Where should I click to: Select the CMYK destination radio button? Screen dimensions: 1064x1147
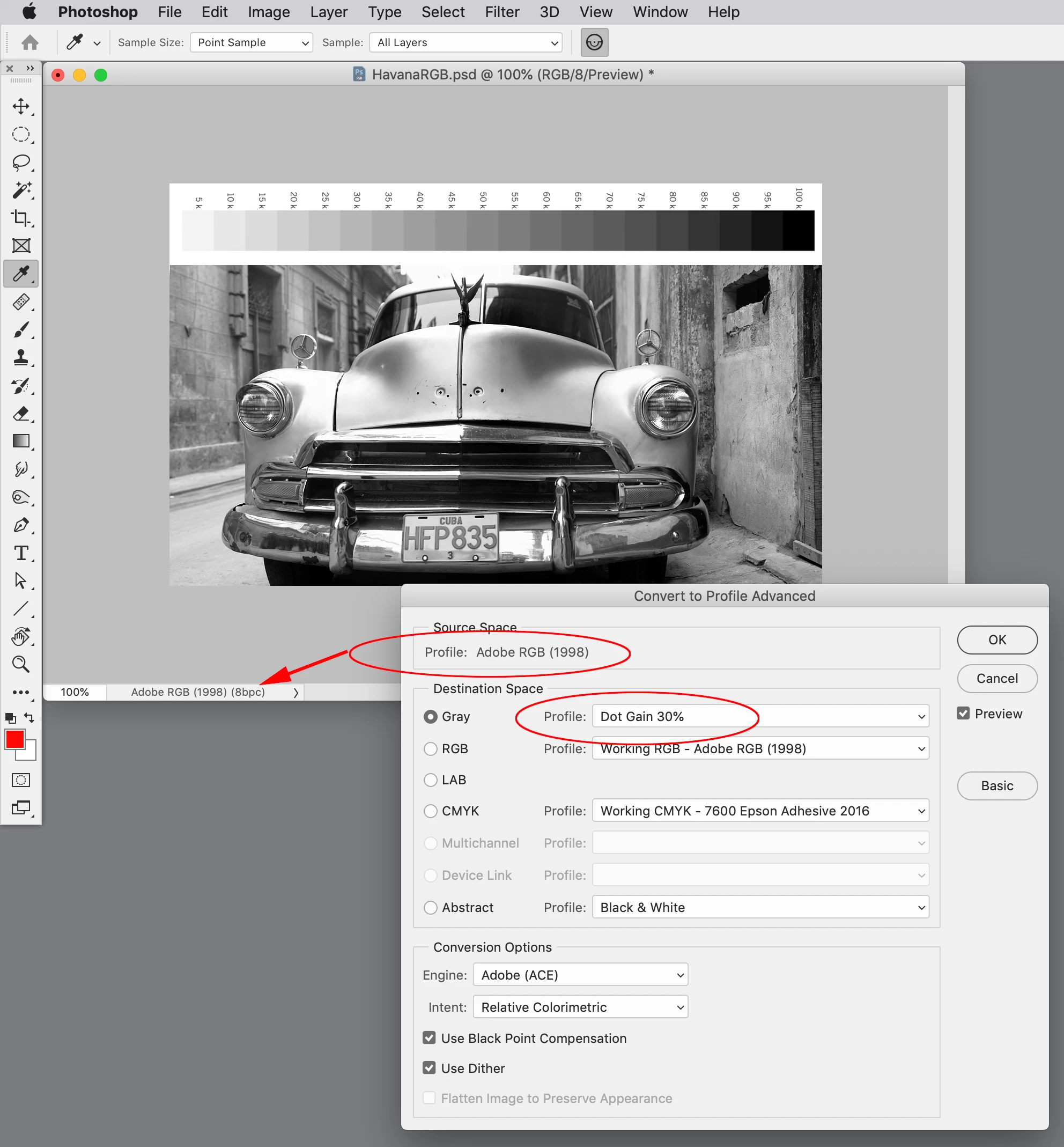[x=431, y=811]
